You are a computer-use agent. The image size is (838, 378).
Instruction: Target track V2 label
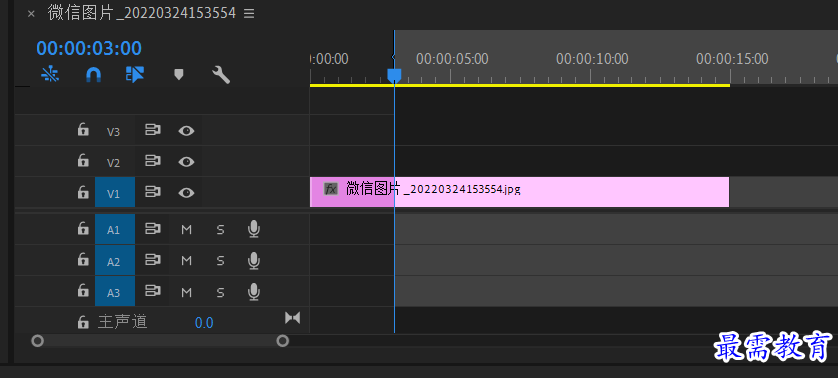pos(114,163)
